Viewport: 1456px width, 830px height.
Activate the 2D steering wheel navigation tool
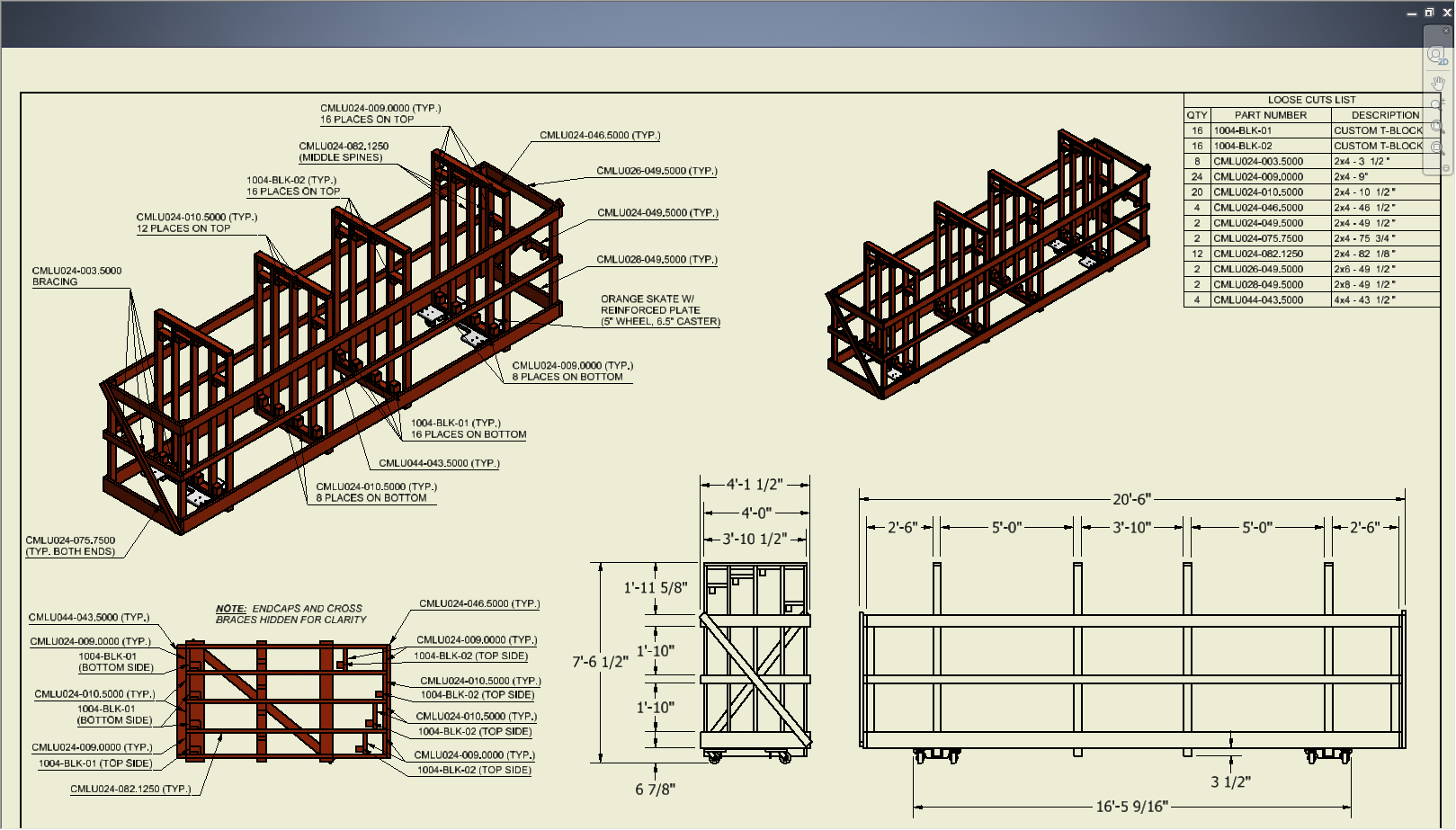click(x=1436, y=54)
